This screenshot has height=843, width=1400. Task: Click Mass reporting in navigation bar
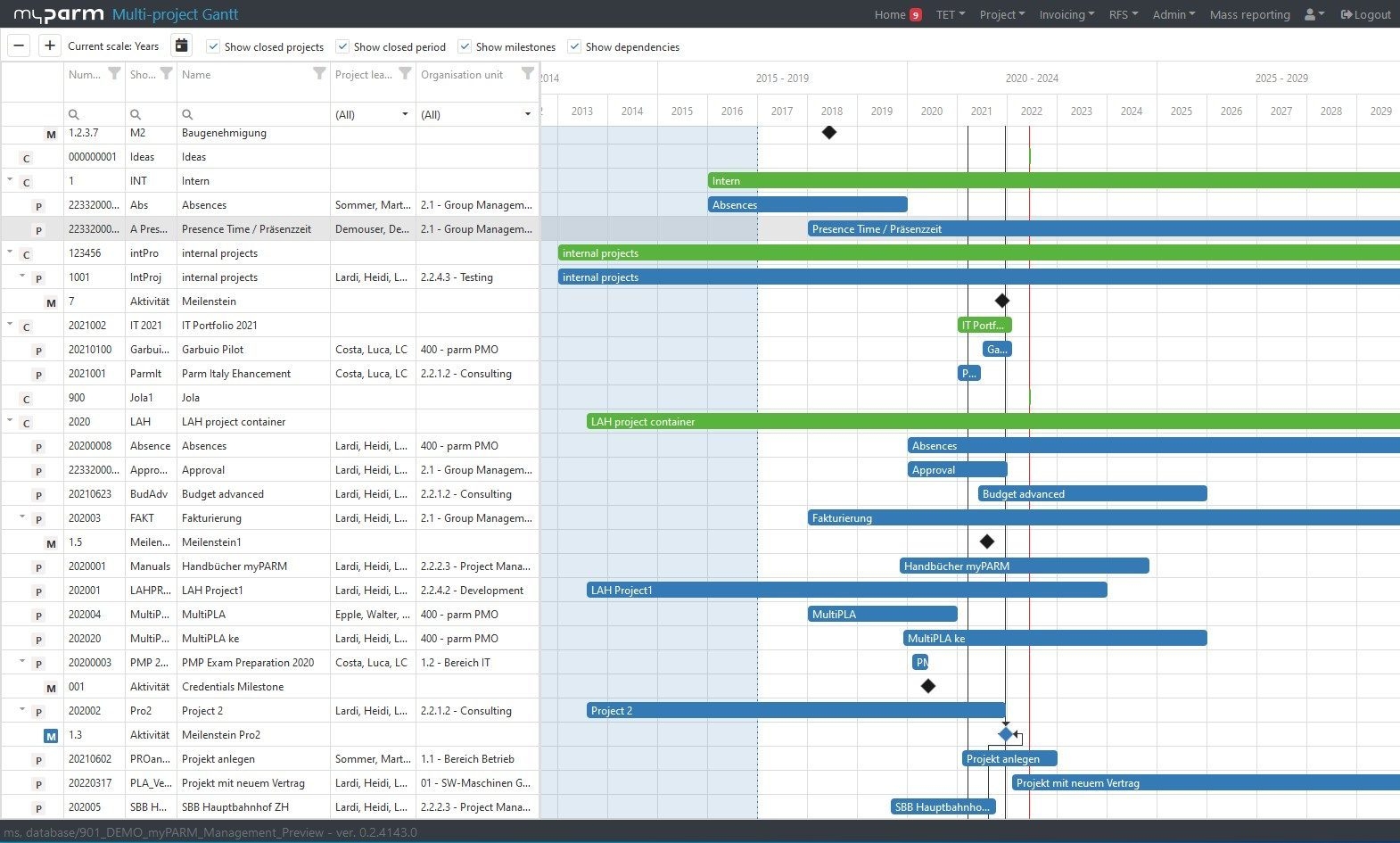1249,15
